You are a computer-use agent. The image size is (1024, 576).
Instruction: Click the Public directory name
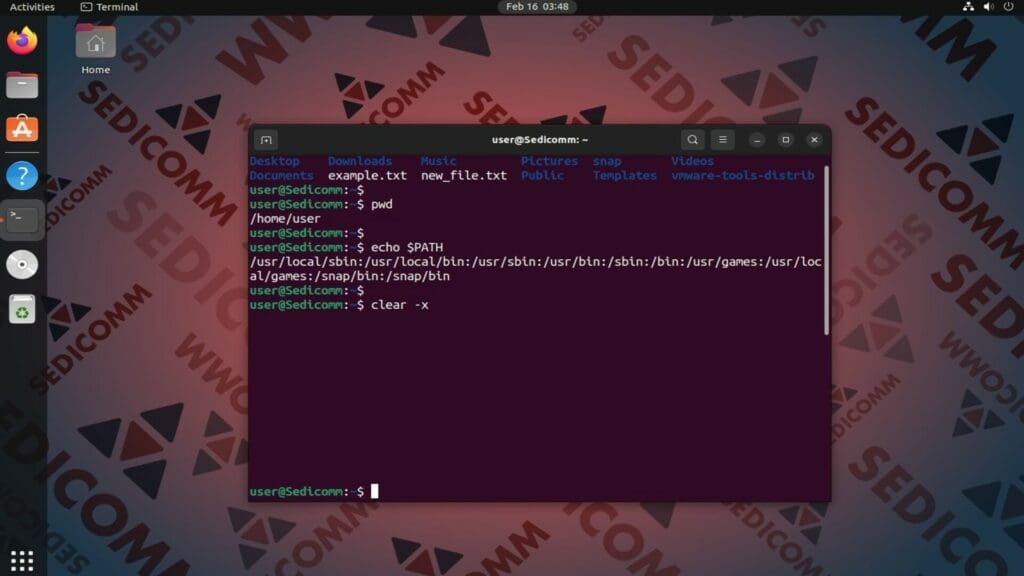point(542,176)
